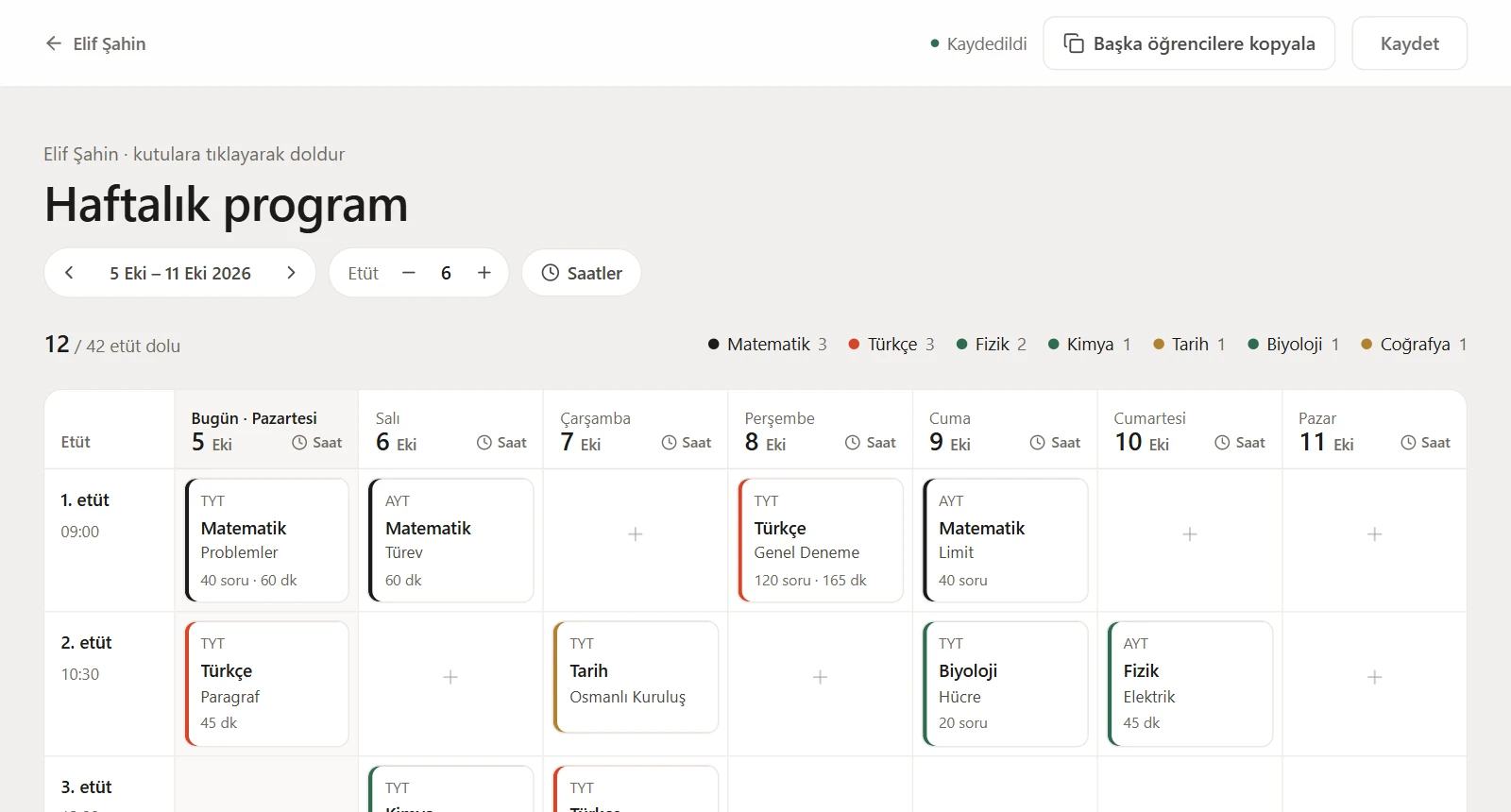The height and width of the screenshot is (812, 1511).
Task: Click Coğrafya 1 legend entry
Action: 1414,345
